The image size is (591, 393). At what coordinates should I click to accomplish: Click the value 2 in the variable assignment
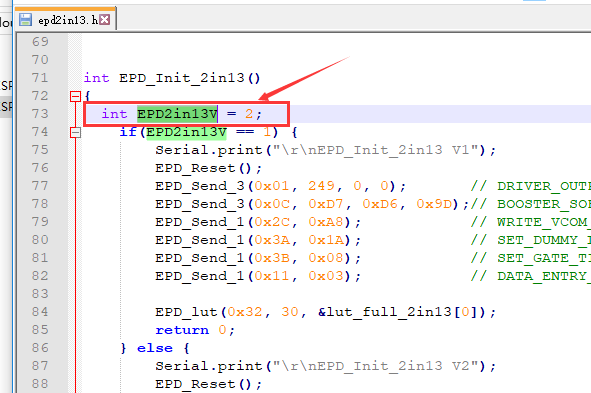click(x=249, y=114)
